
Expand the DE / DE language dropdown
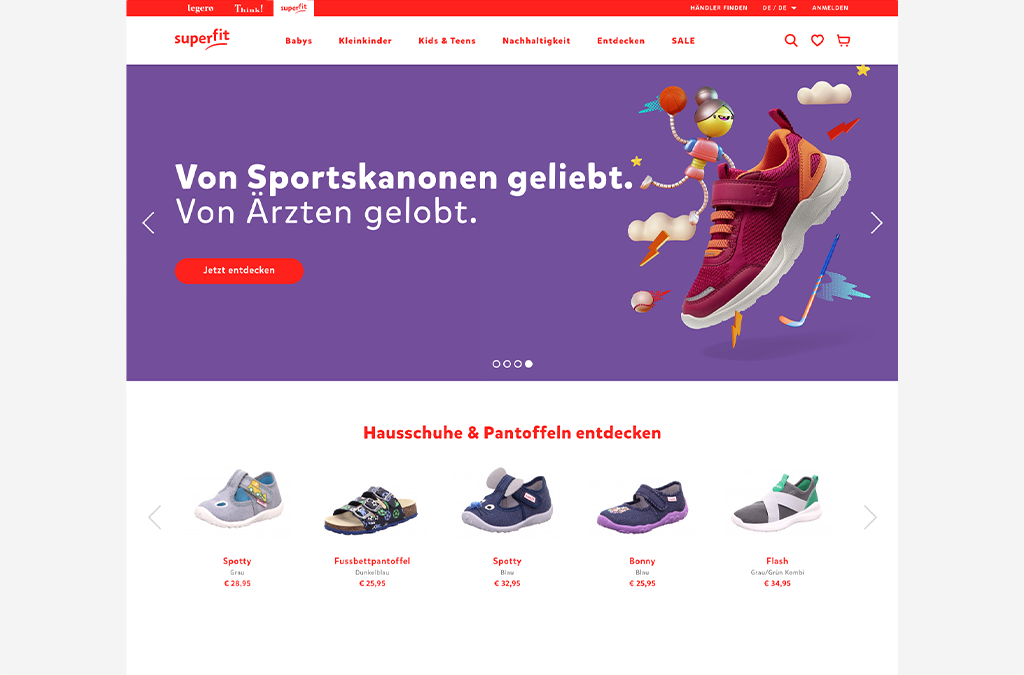[779, 8]
